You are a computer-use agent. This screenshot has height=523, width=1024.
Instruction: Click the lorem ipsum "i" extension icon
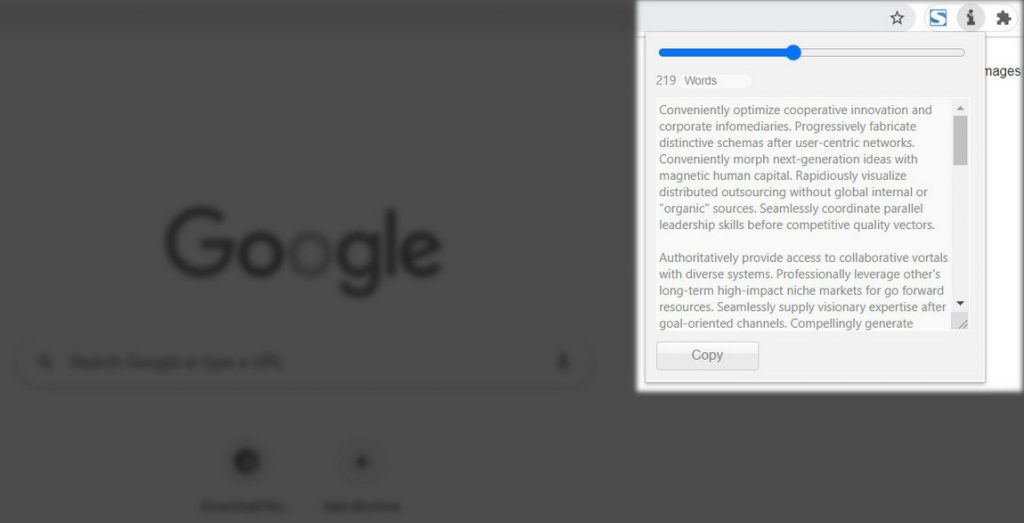coord(970,18)
